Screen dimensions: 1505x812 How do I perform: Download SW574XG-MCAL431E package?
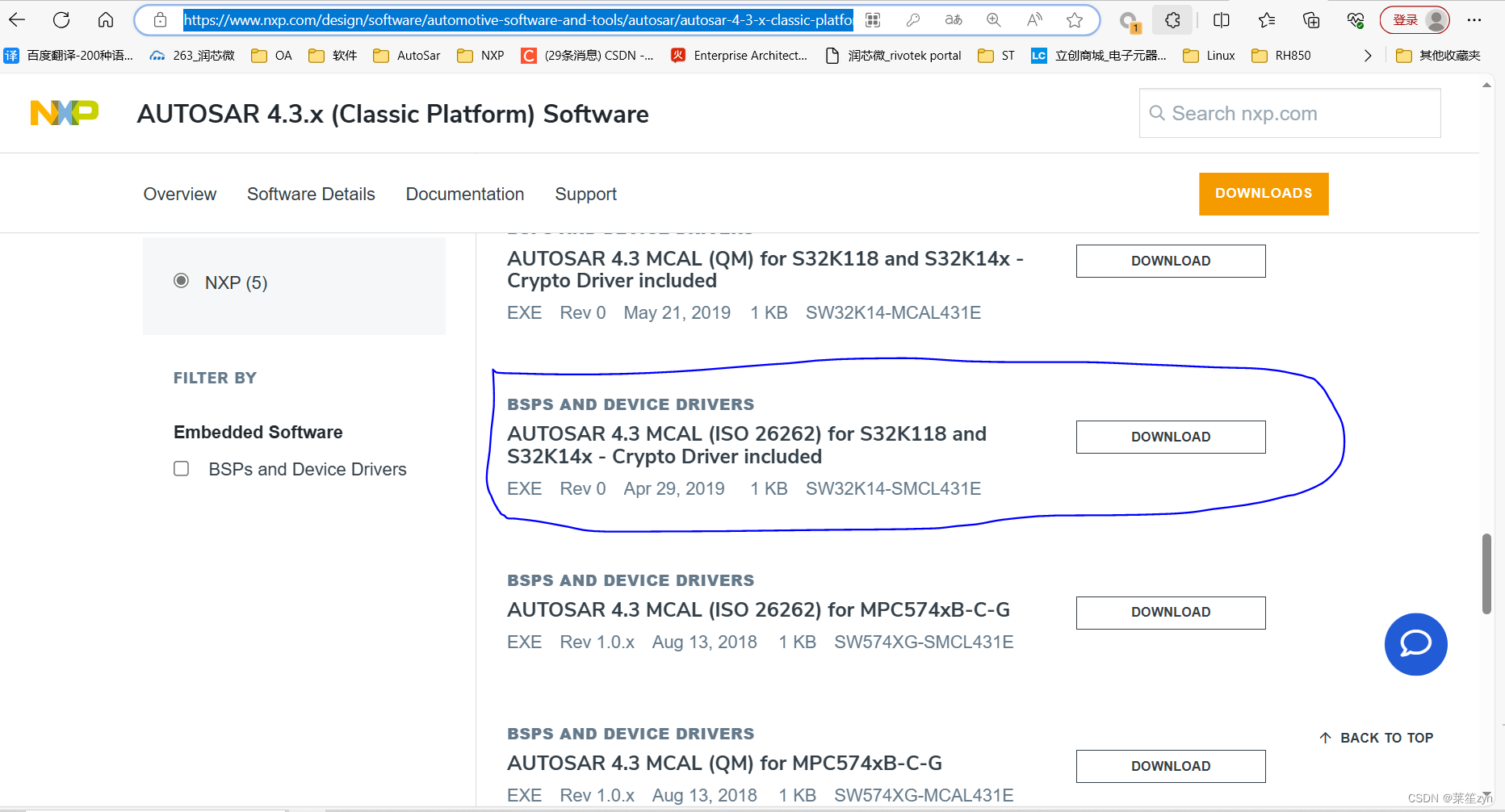pos(1171,766)
